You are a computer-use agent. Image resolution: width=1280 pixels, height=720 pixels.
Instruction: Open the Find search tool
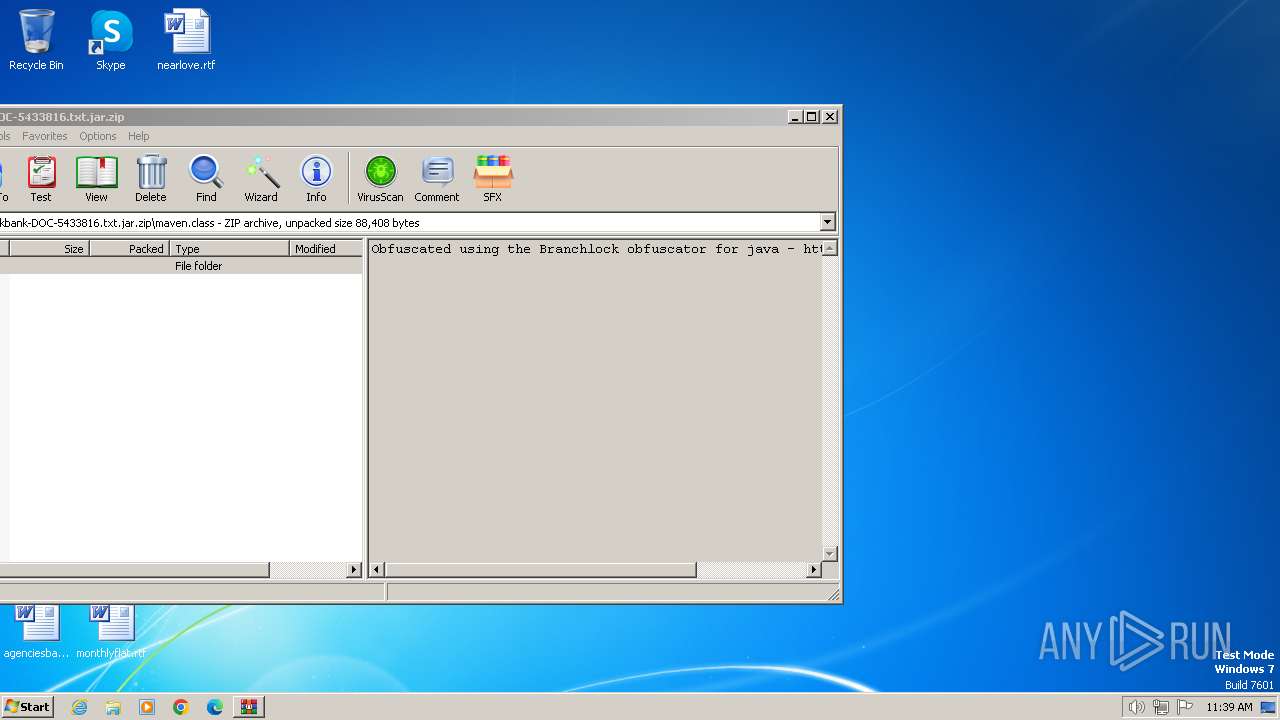(206, 179)
